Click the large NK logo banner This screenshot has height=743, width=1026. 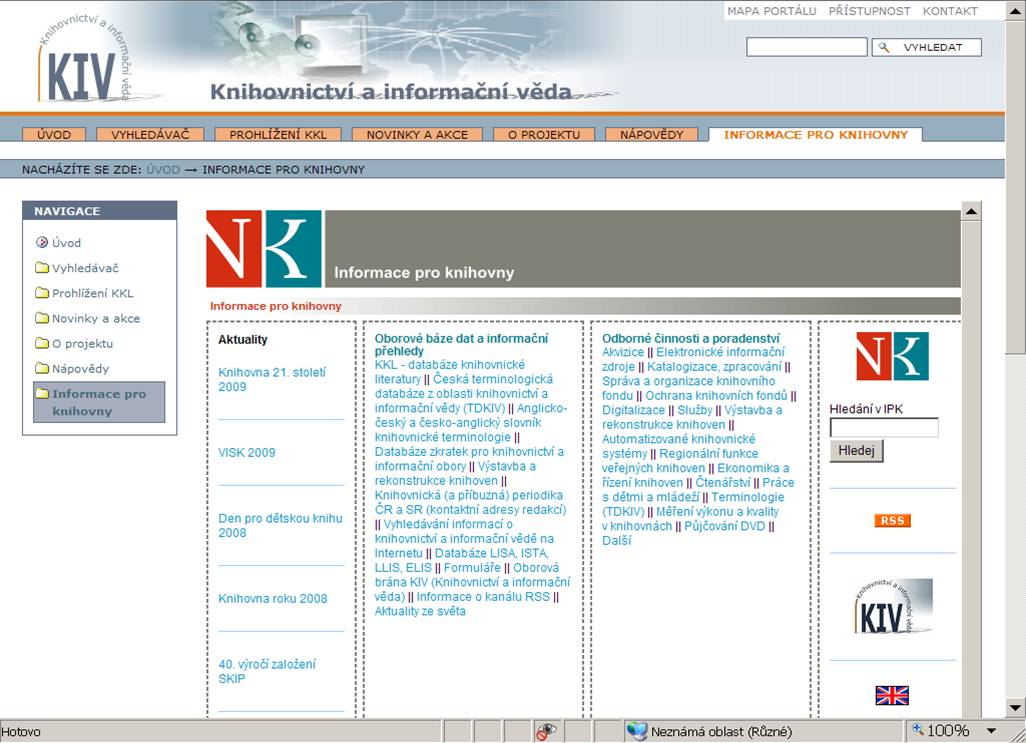coord(264,249)
